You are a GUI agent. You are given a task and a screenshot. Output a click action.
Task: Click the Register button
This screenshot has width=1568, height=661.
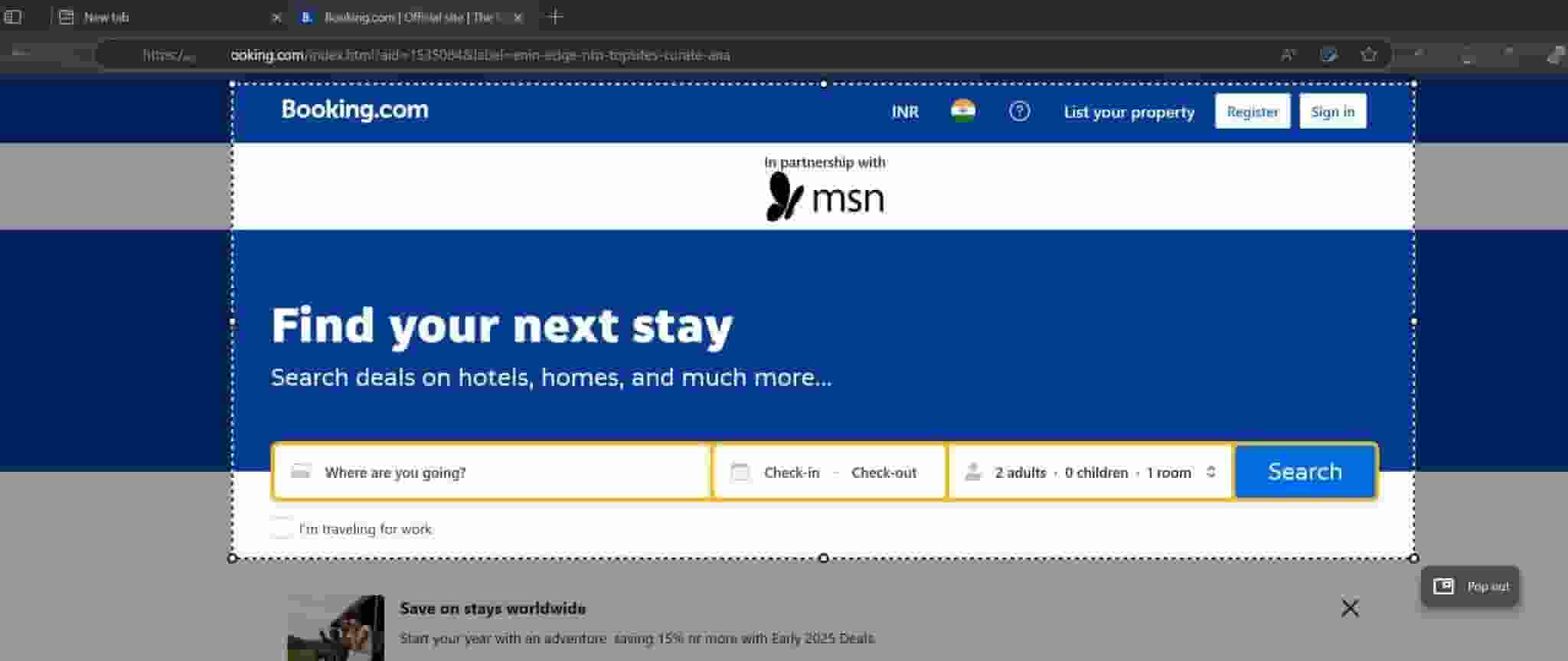[x=1253, y=112]
